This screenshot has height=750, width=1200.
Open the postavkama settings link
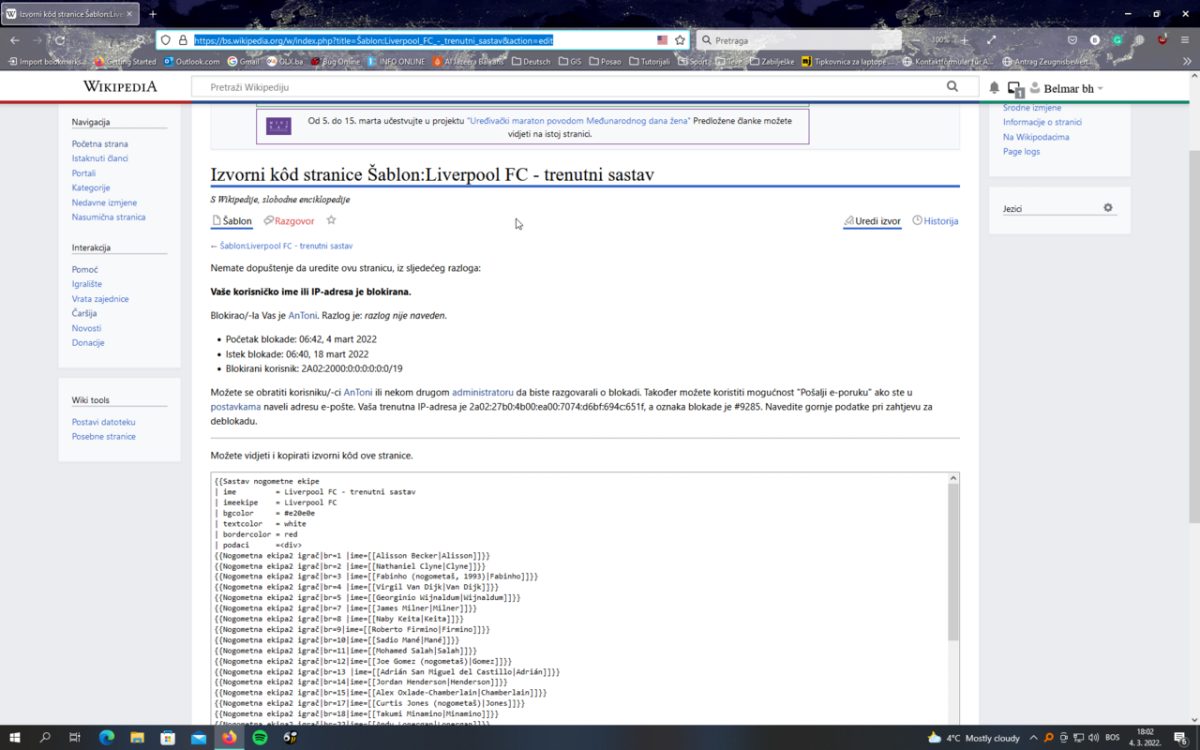(x=236, y=407)
